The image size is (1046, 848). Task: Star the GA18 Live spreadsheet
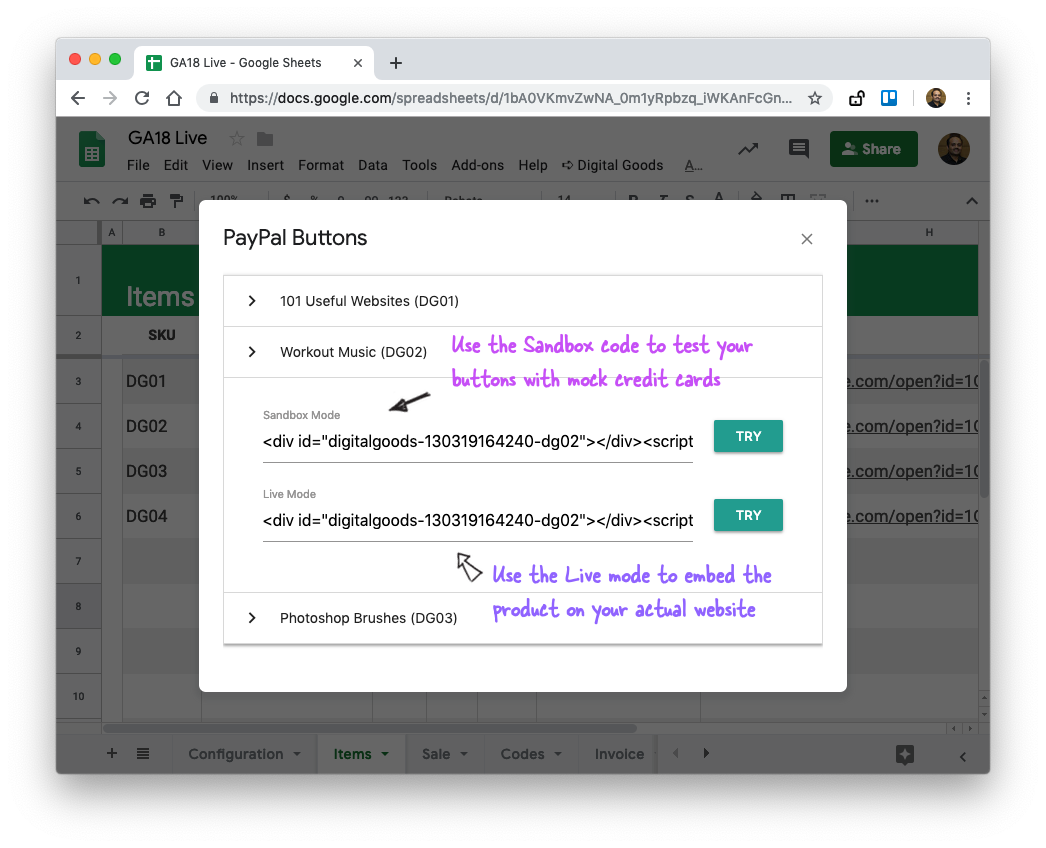(236, 138)
